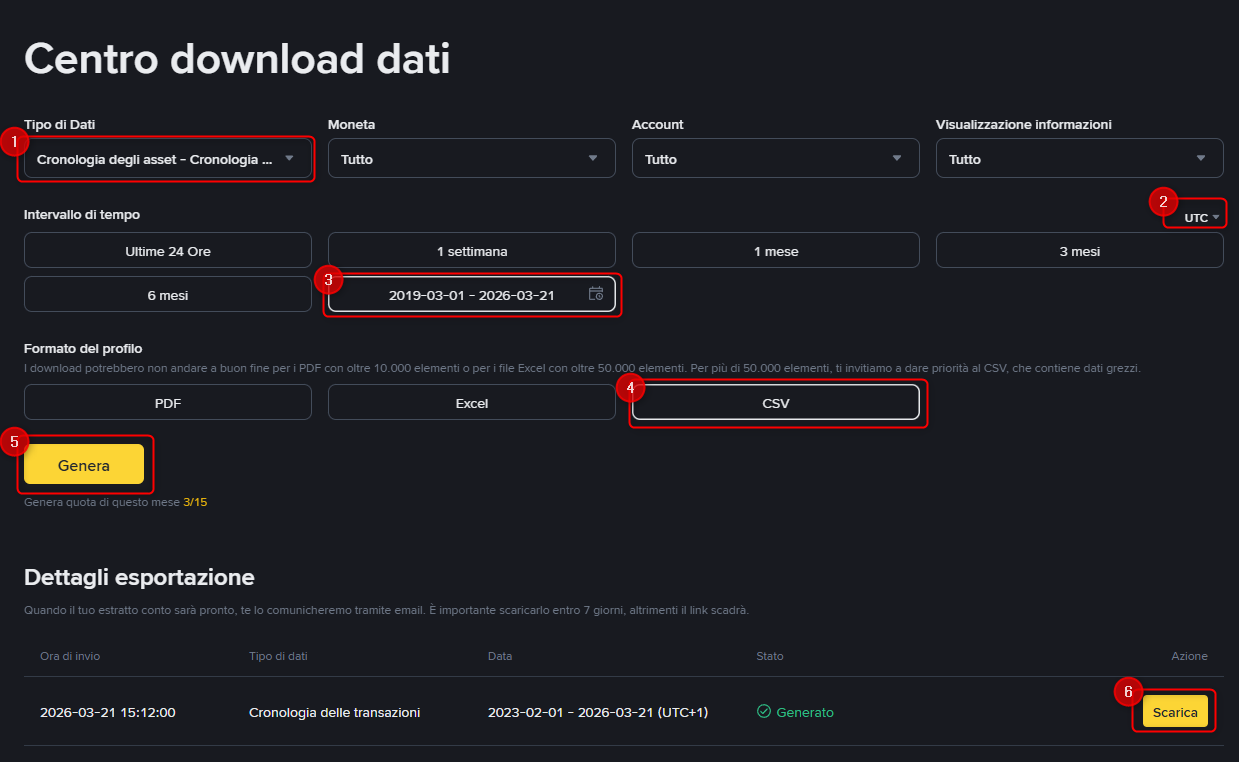Viewport: 1239px width, 762px height.
Task: Select the 6 mesi interval
Action: [167, 293]
